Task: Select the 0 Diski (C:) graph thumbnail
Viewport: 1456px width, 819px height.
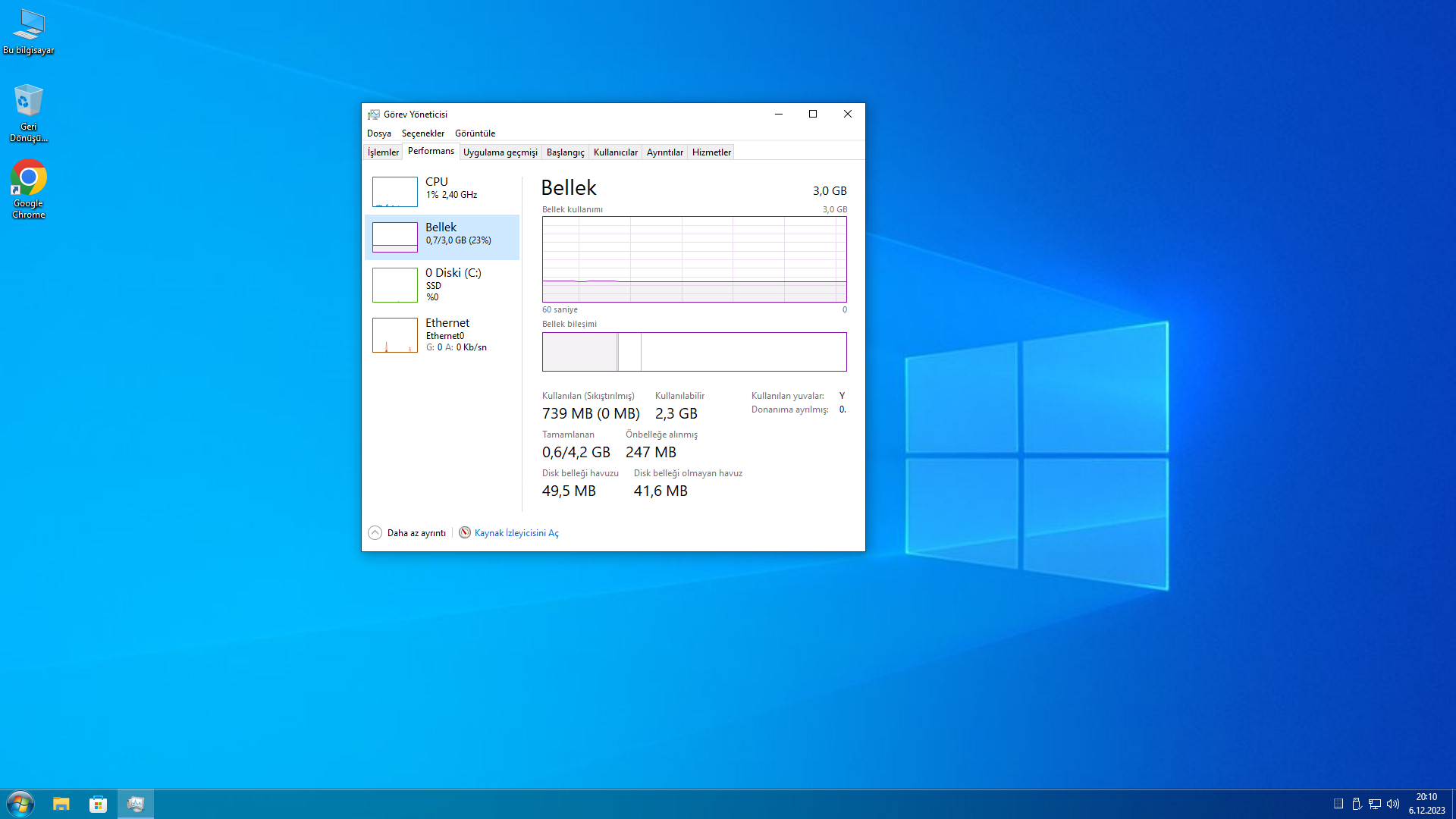Action: pyautogui.click(x=394, y=285)
